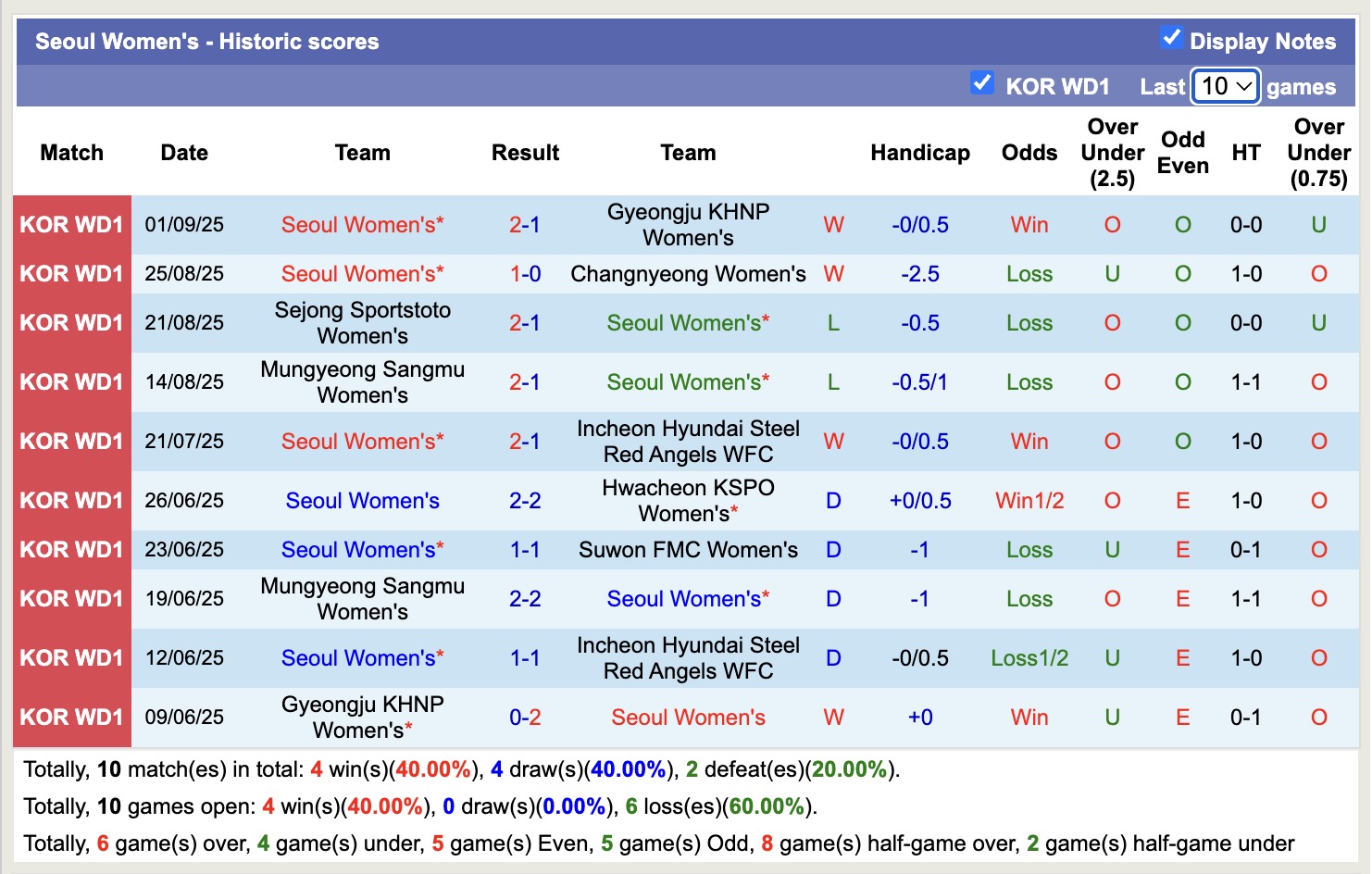Open Suwon FMC Women's team page
Viewport: 1372px width, 874px height.
click(688, 549)
